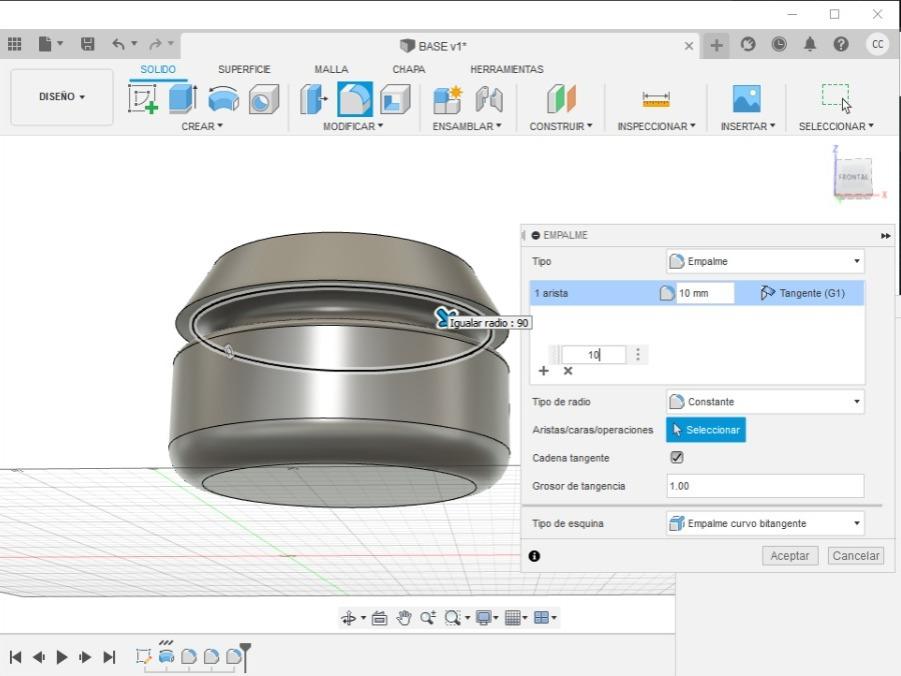901x676 pixels.
Task: Click the Create Sketch icon
Action: [143, 99]
